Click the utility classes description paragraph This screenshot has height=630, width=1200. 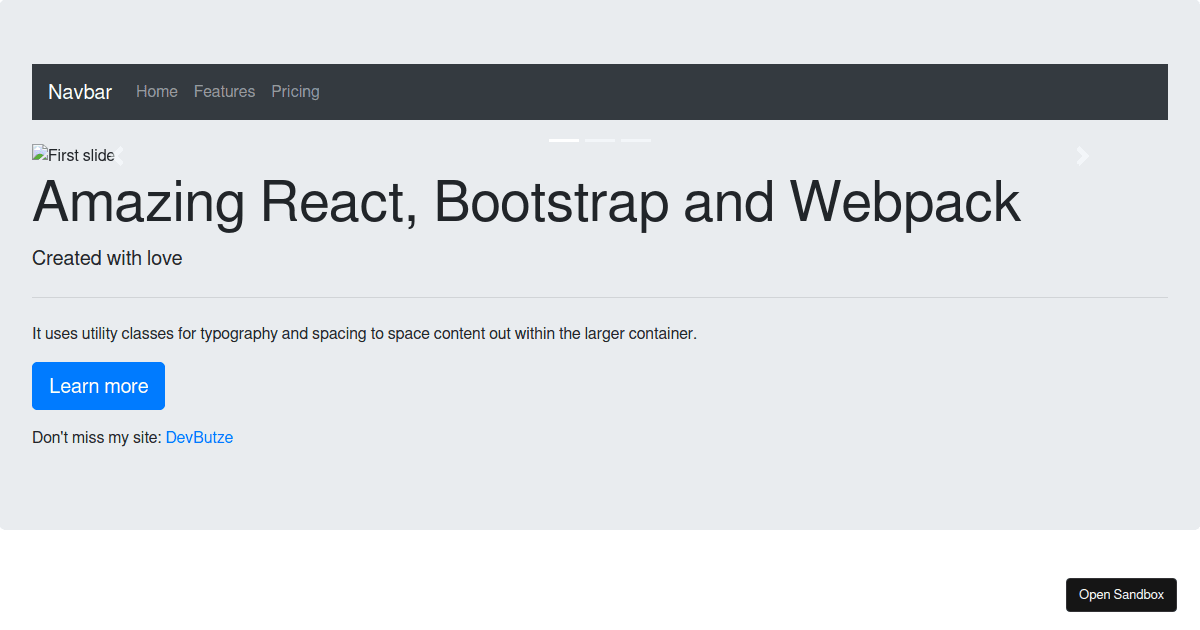click(x=364, y=333)
